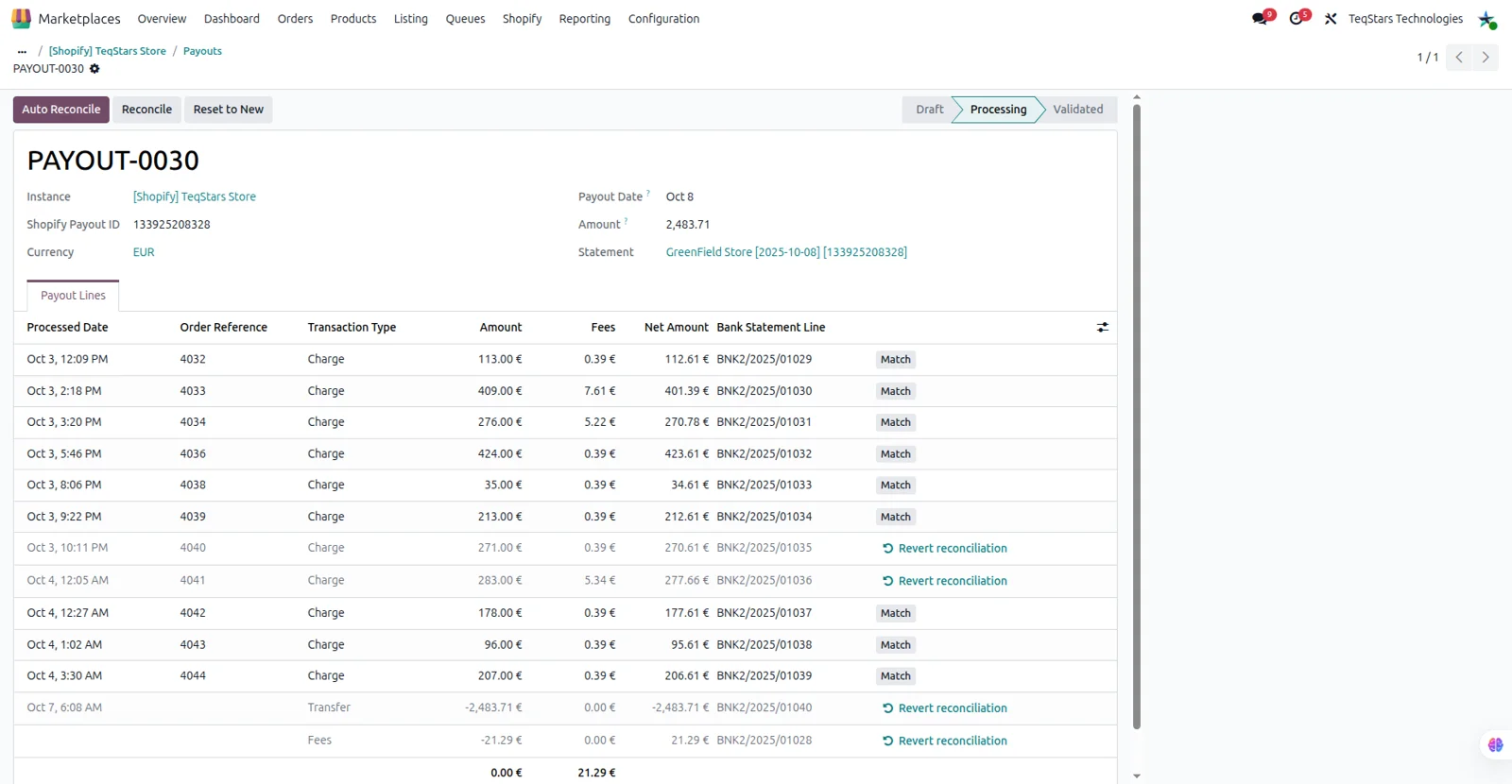Open the Products menu
Image resolution: width=1512 pixels, height=784 pixels.
coord(353,19)
